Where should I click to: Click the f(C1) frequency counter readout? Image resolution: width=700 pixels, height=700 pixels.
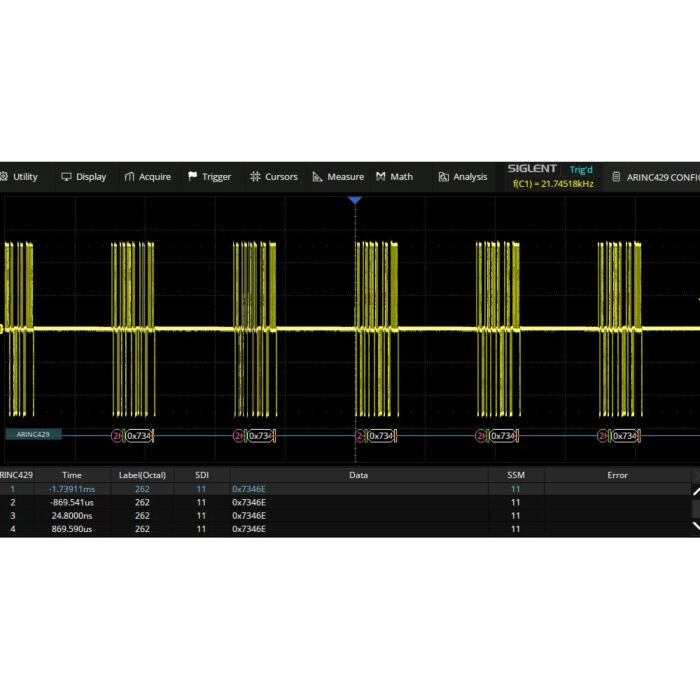(x=553, y=184)
